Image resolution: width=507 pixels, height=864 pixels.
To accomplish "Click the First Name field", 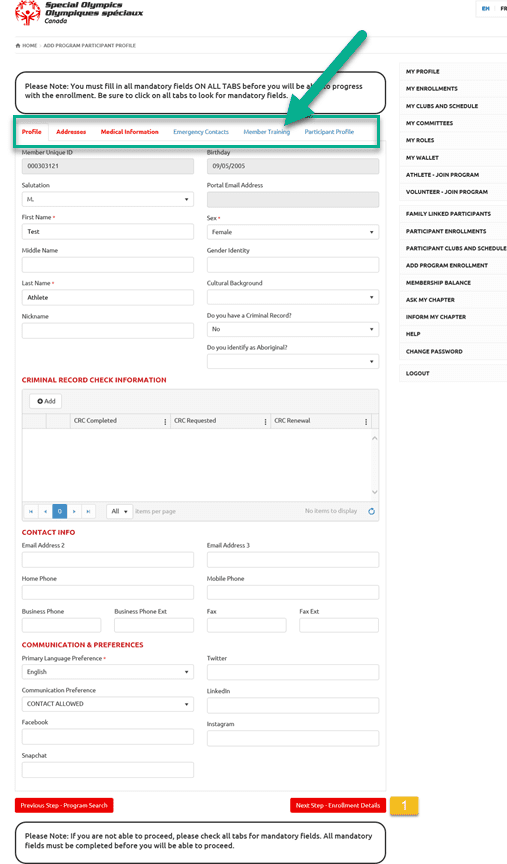I will 108,231.
